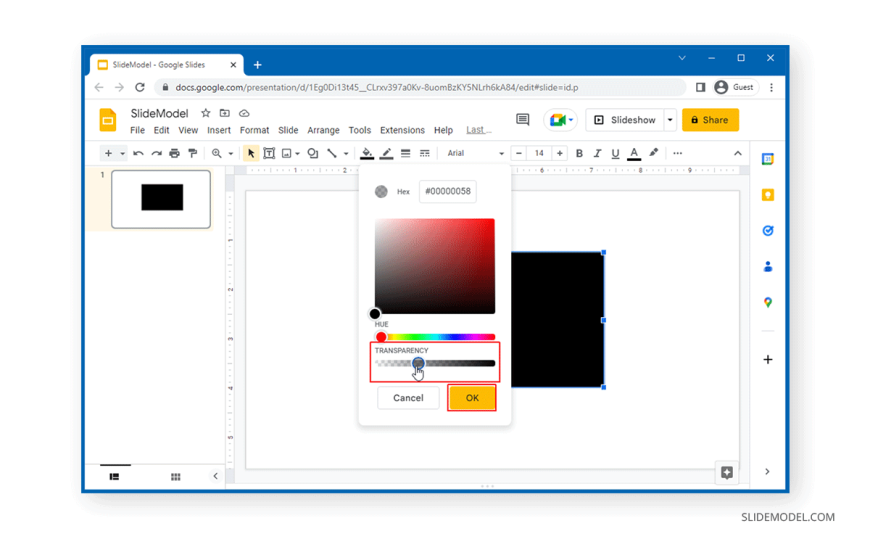Toggle bold formatting
Viewport: 870px width, 539px height.
[579, 154]
